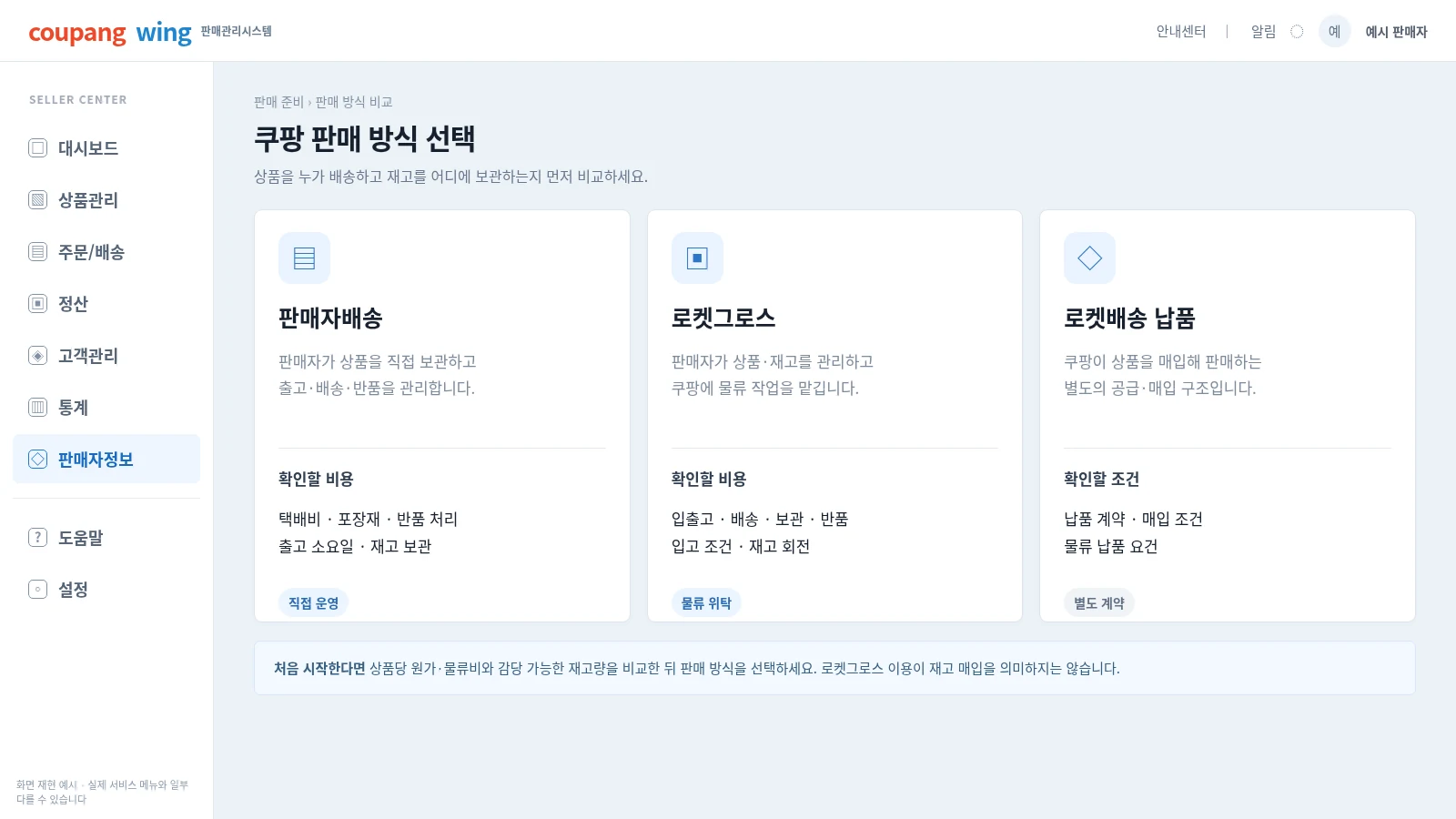Click the 주문/배송 sidebar icon
Screen dimensions: 1456x819
[x=37, y=251]
